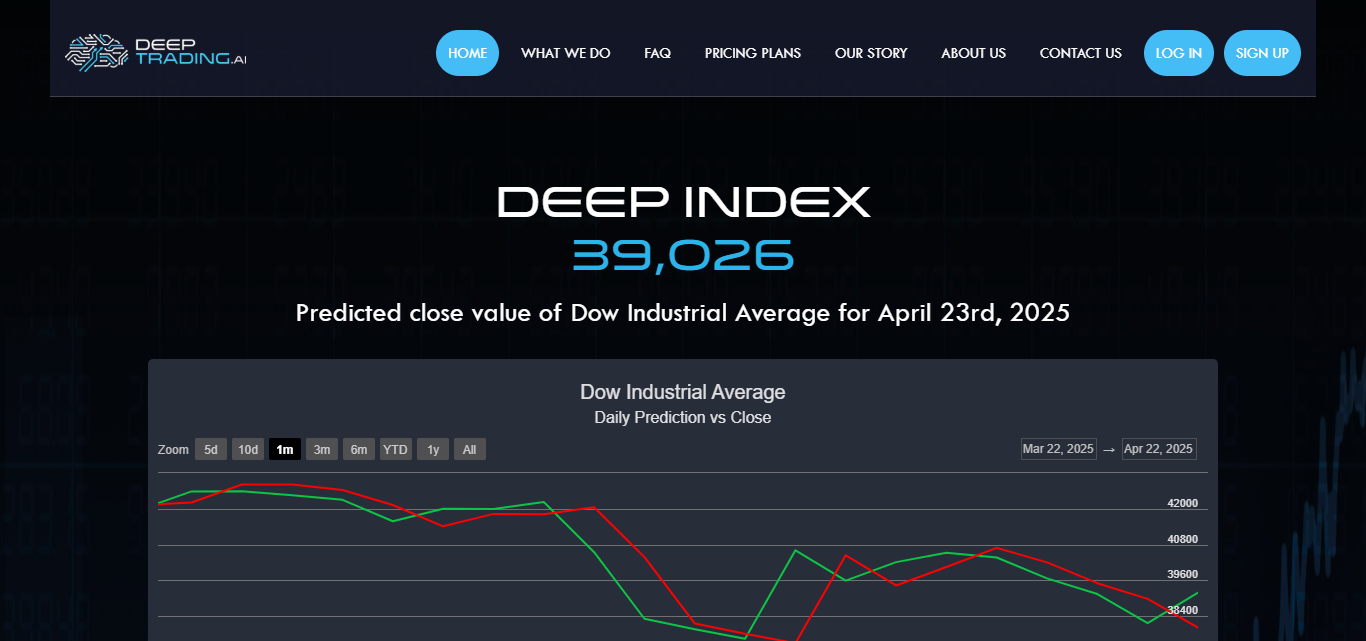Set chart zoom to 5d
Image resolution: width=1366 pixels, height=641 pixels.
tap(211, 449)
